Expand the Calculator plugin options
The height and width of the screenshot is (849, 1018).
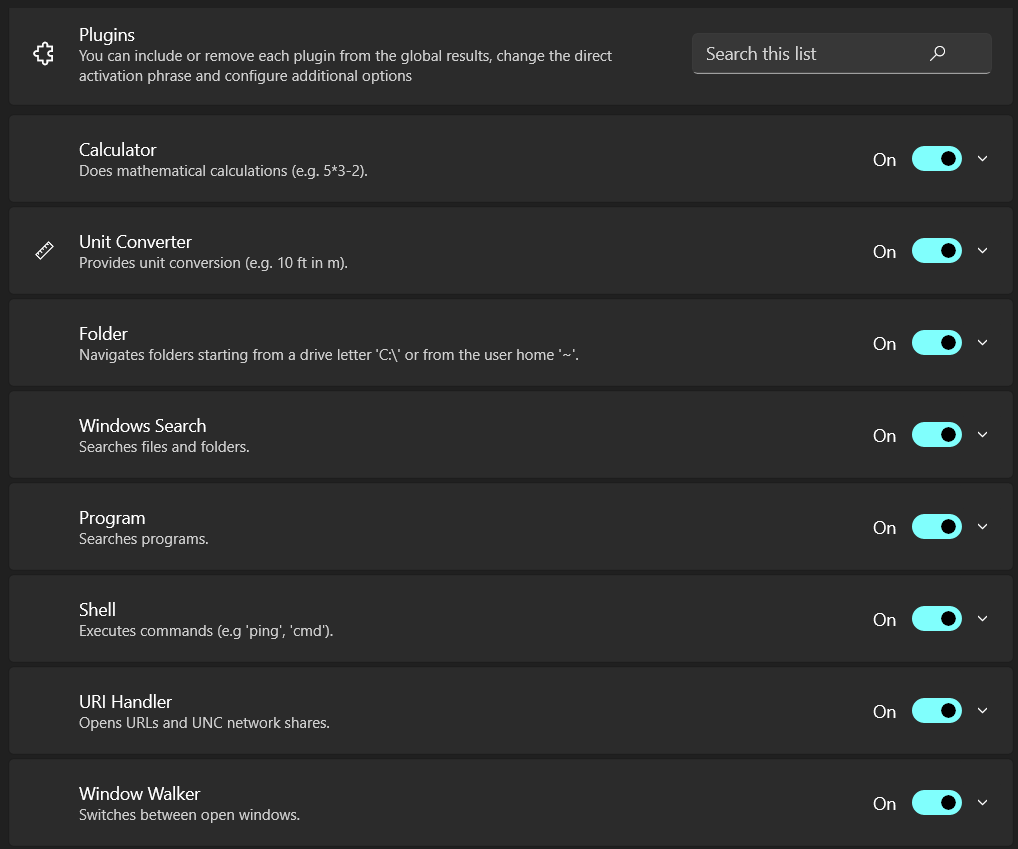tap(982, 158)
